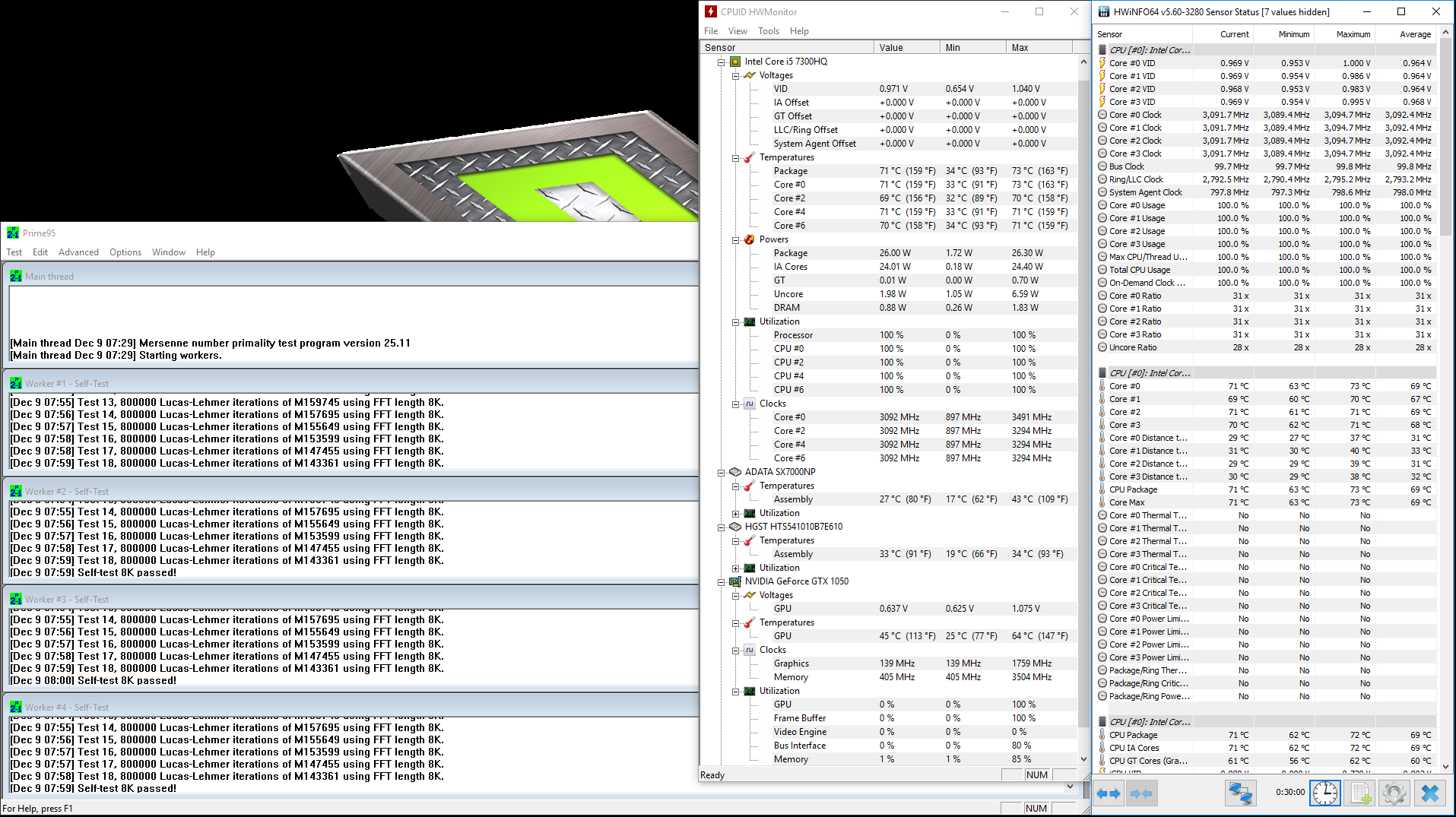Click the NVIDIA GeForce GTX 1050 card icon
1456x817 pixels.
735,581
